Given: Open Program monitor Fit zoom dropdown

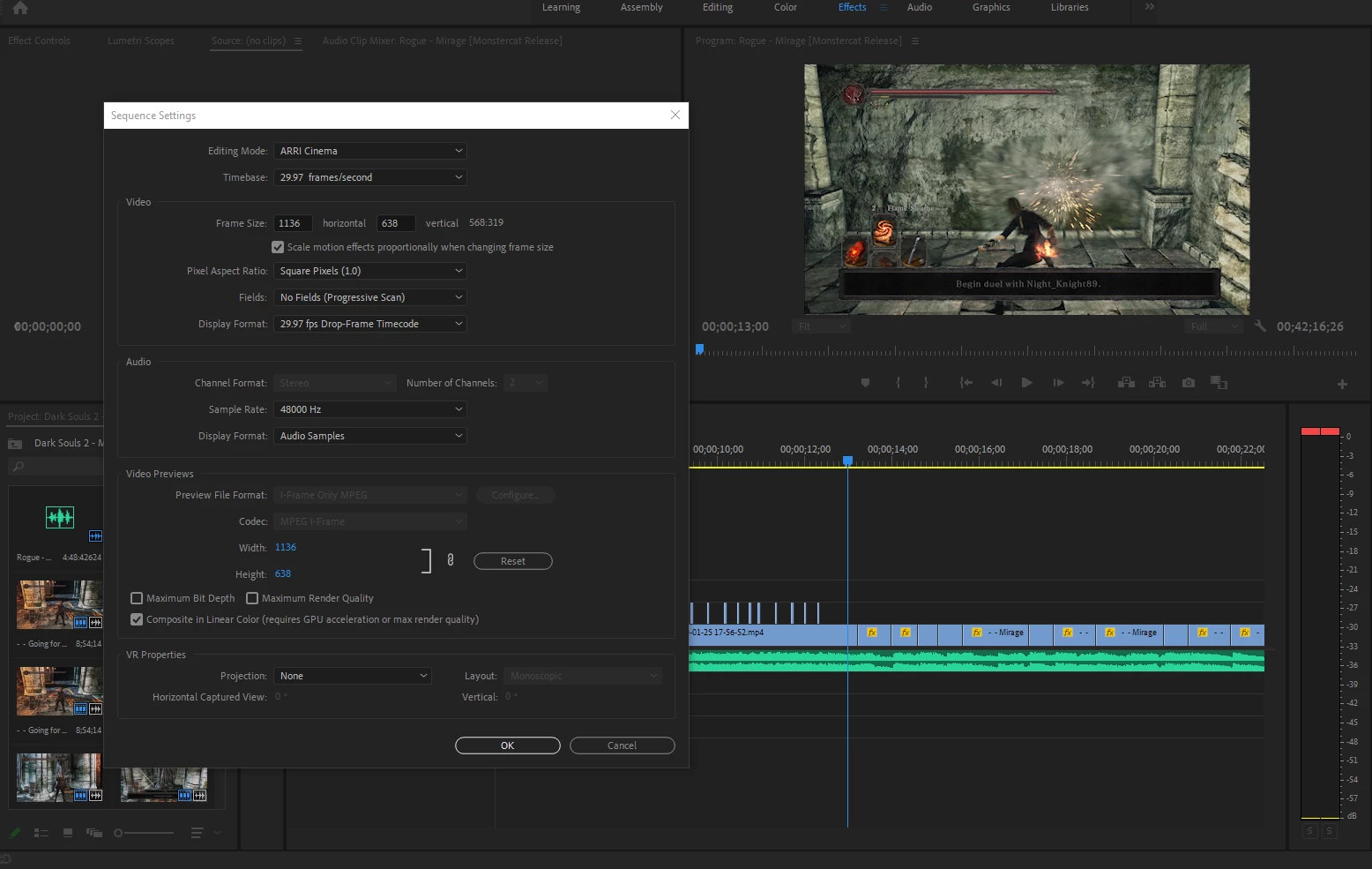Looking at the screenshot, I should tap(820, 326).
